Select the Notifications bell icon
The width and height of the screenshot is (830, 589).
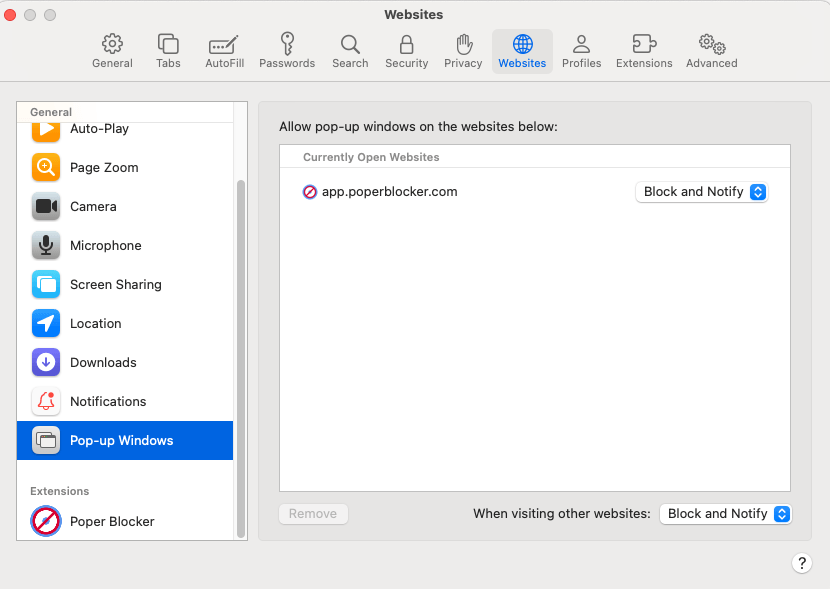coord(45,401)
